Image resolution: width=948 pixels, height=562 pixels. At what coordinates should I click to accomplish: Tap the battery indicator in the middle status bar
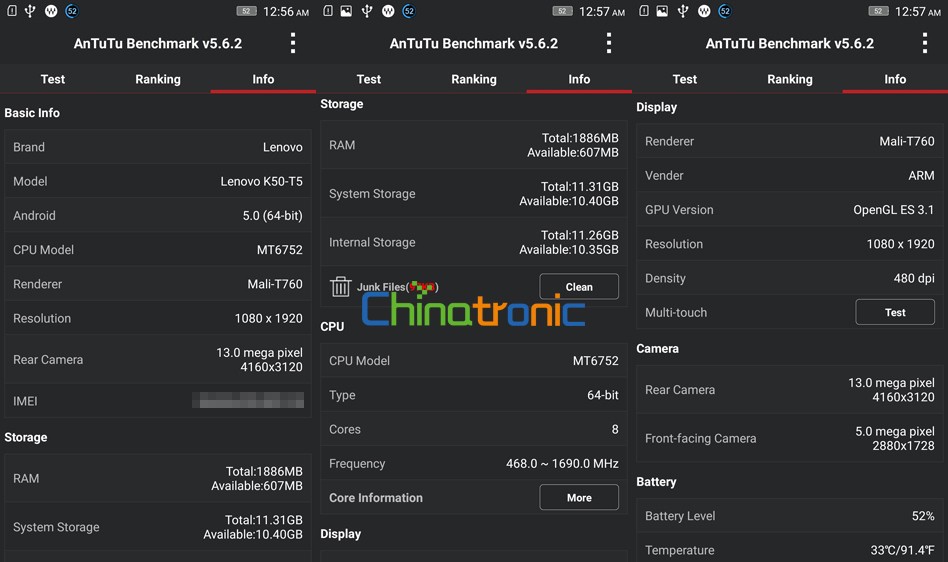click(562, 11)
